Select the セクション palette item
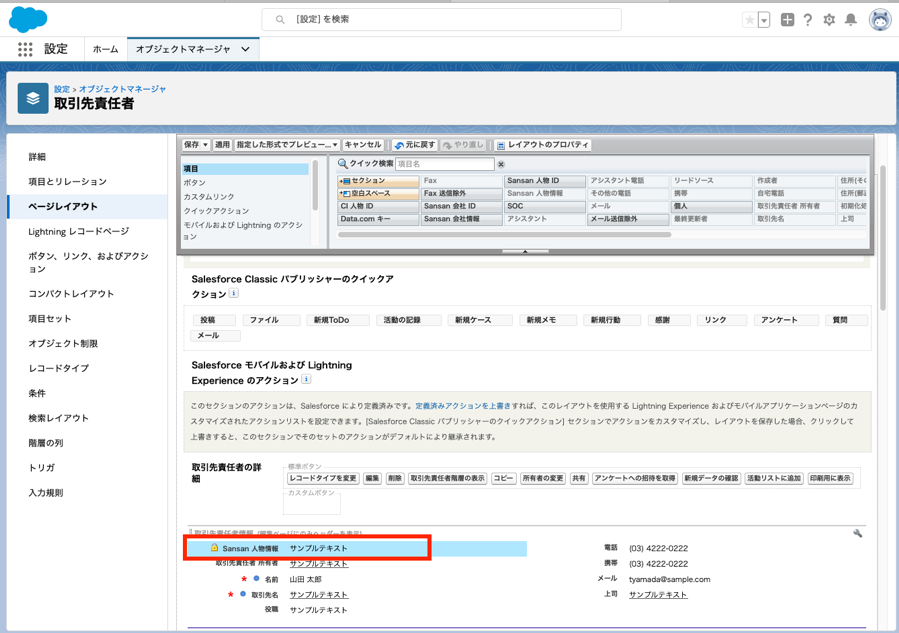 click(x=378, y=181)
